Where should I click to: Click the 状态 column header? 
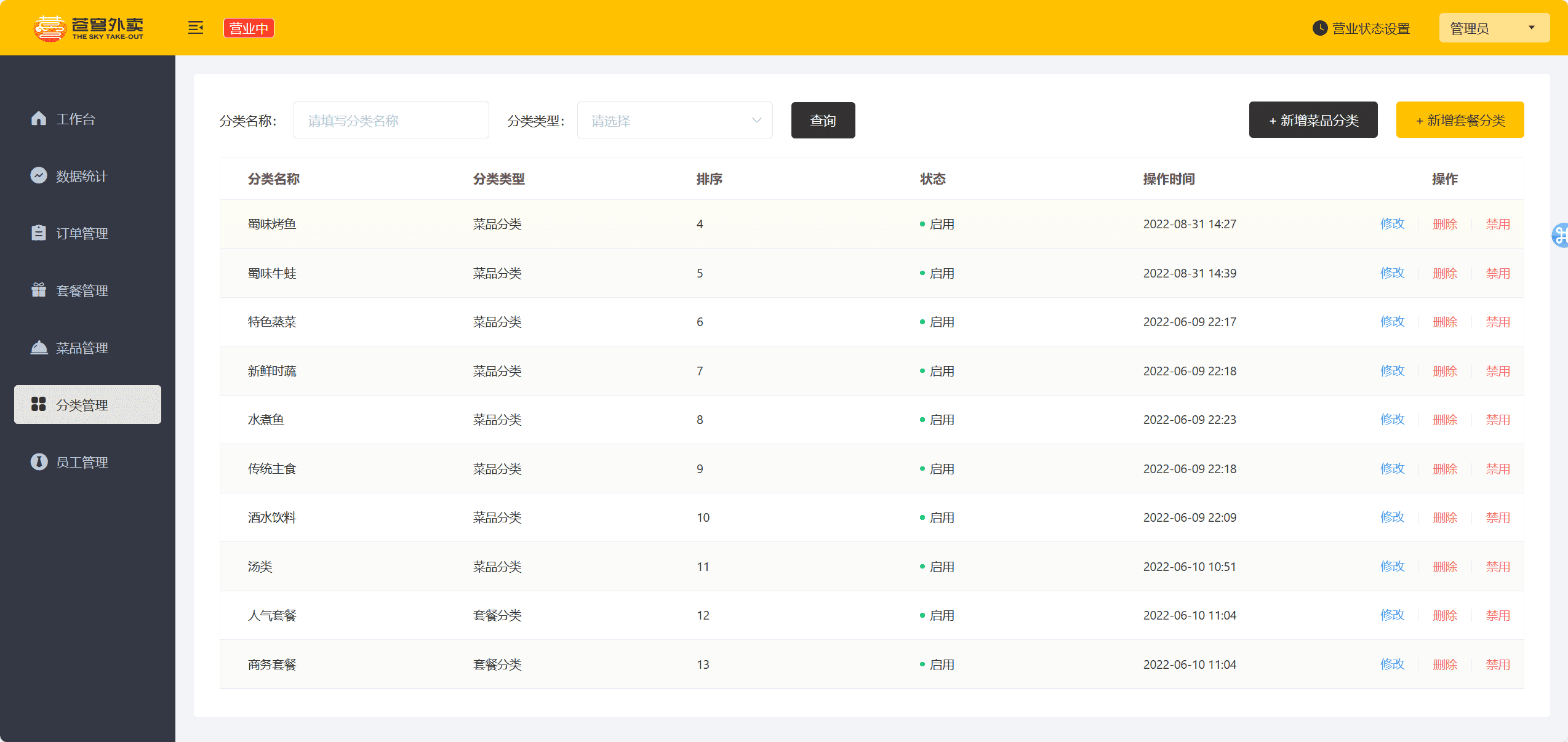[x=932, y=179]
